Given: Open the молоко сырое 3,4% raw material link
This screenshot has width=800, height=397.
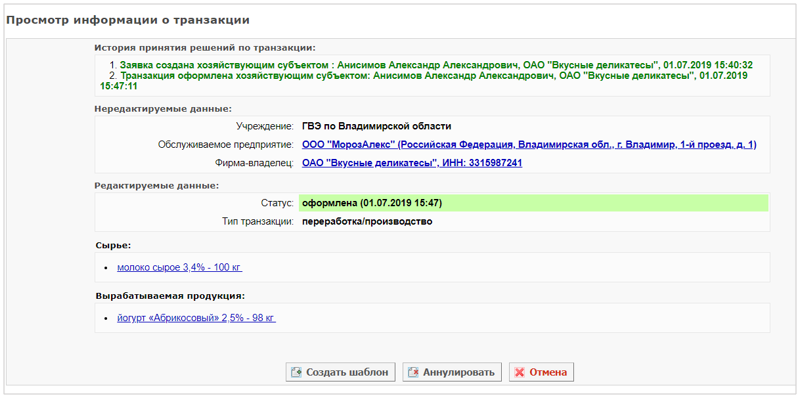Looking at the screenshot, I should [180, 267].
